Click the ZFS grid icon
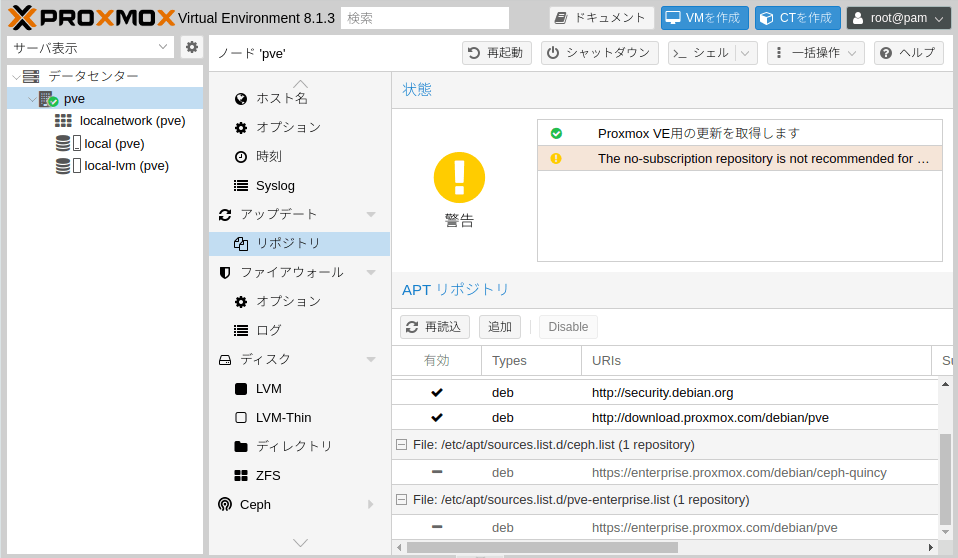The width and height of the screenshot is (958, 558). click(241, 475)
